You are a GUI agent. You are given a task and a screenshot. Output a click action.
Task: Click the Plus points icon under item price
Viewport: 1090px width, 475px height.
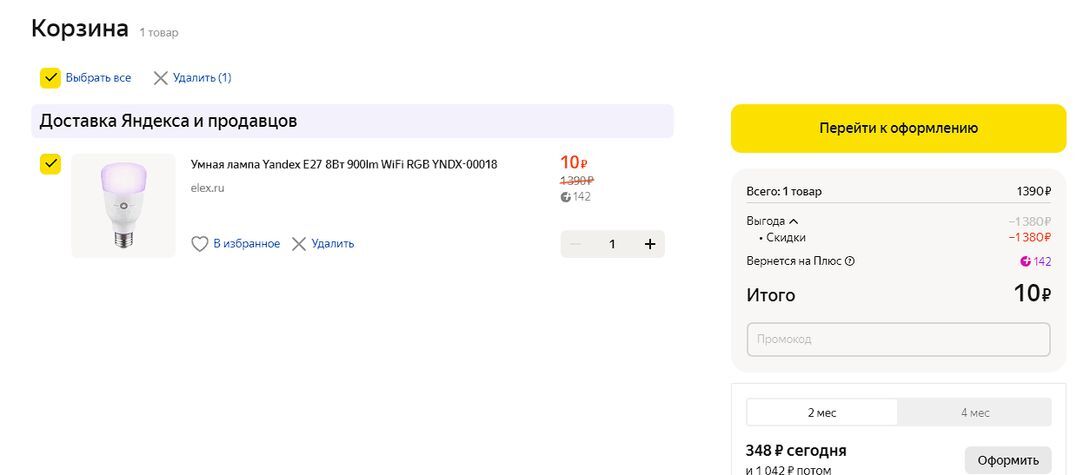566,197
